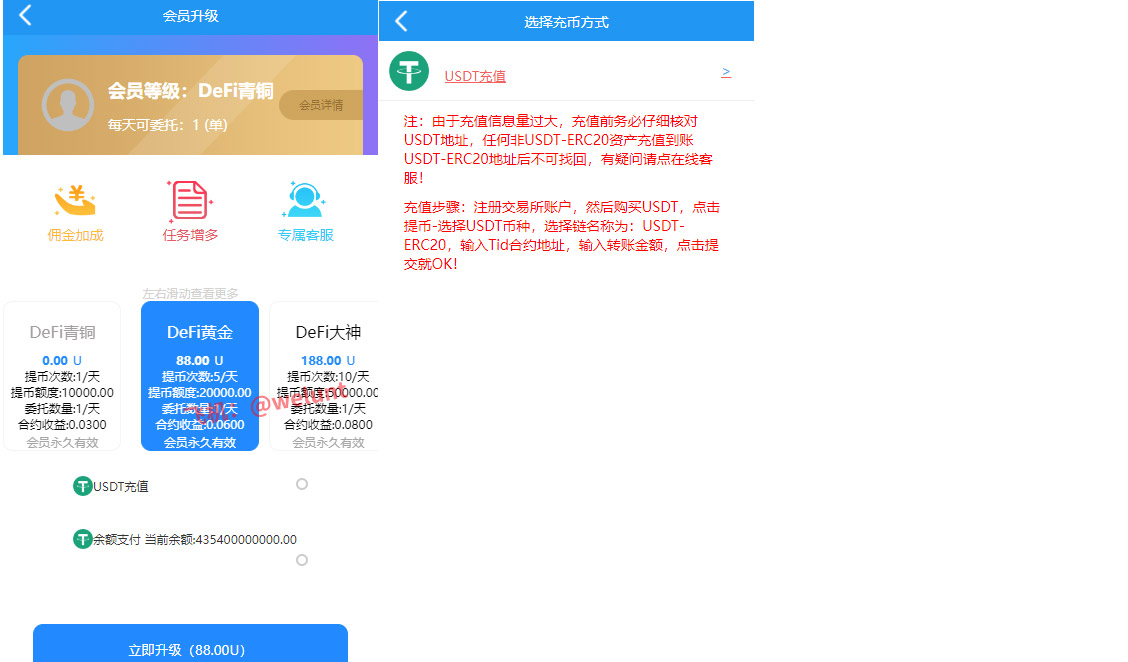Screen dimensions: 1128x662
Task: Go back from the 会员升级 screen
Action: coord(25,15)
